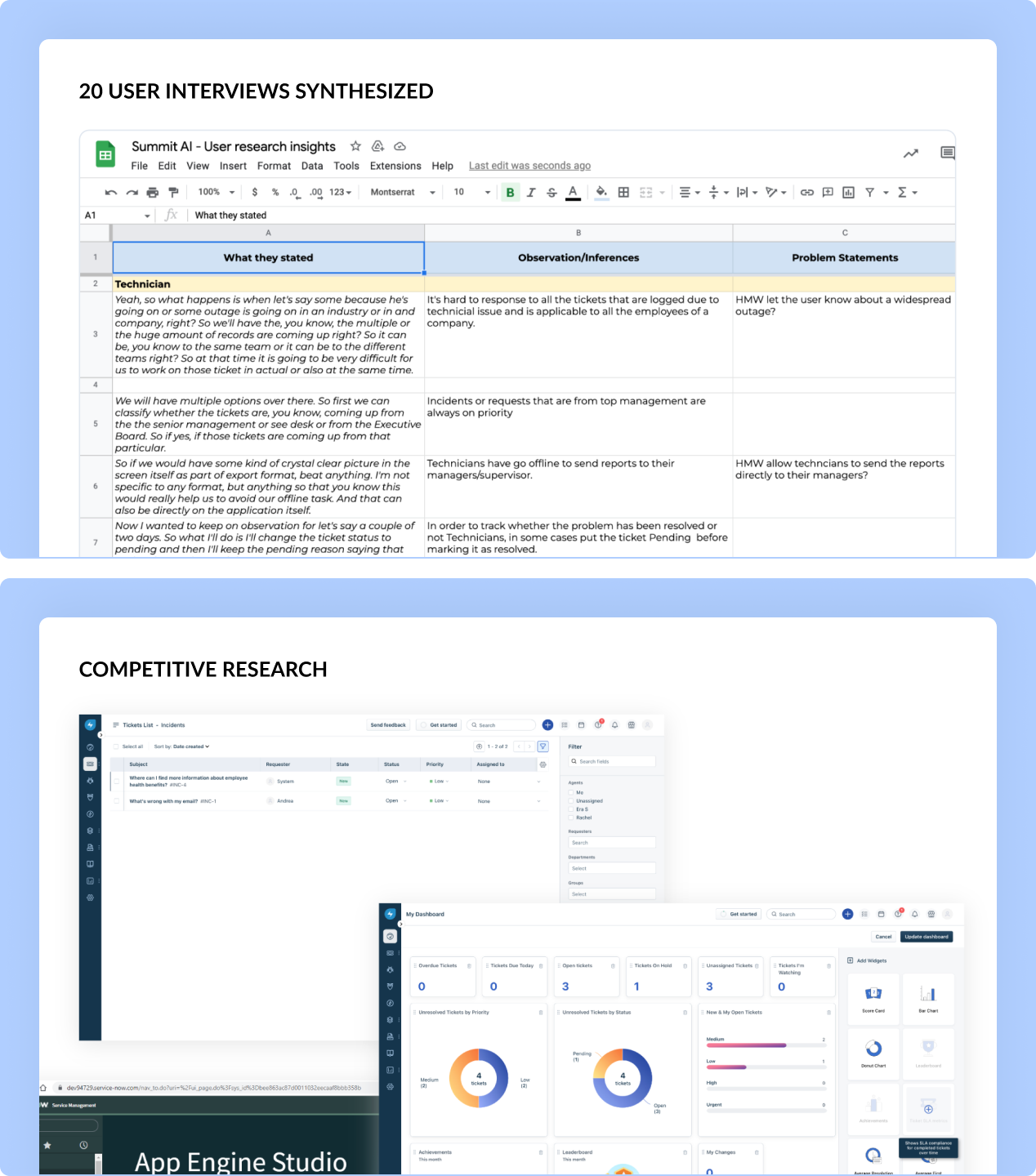The image size is (1036, 1176).
Task: Open 'Sort by: Date created' dropdown
Action: point(181,746)
